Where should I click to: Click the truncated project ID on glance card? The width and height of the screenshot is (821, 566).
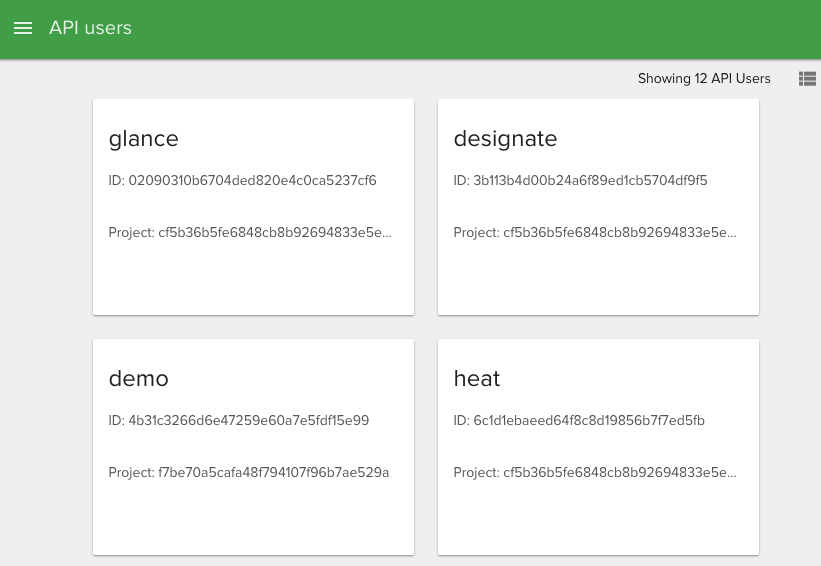[x=250, y=233]
